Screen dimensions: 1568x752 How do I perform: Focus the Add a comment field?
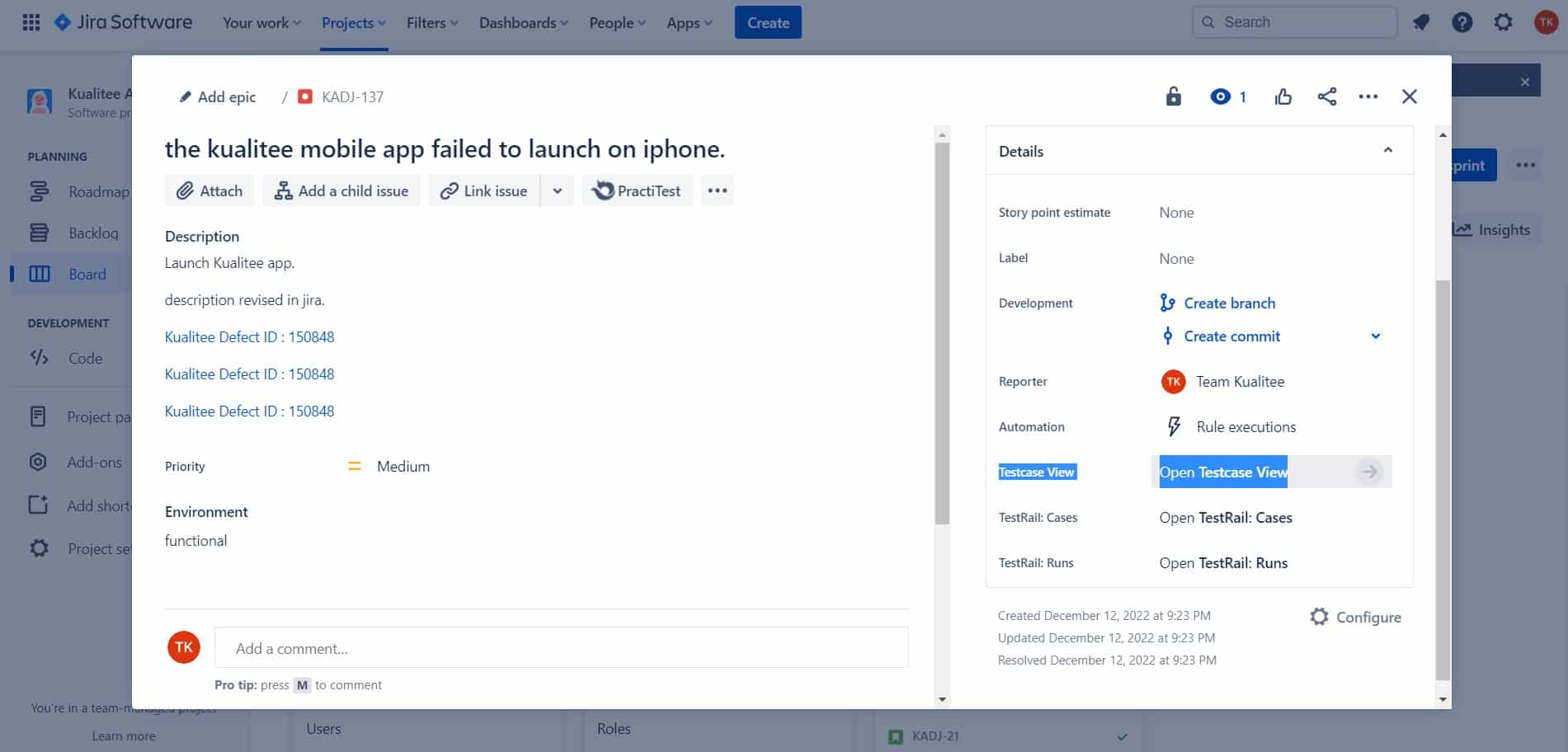(x=561, y=647)
